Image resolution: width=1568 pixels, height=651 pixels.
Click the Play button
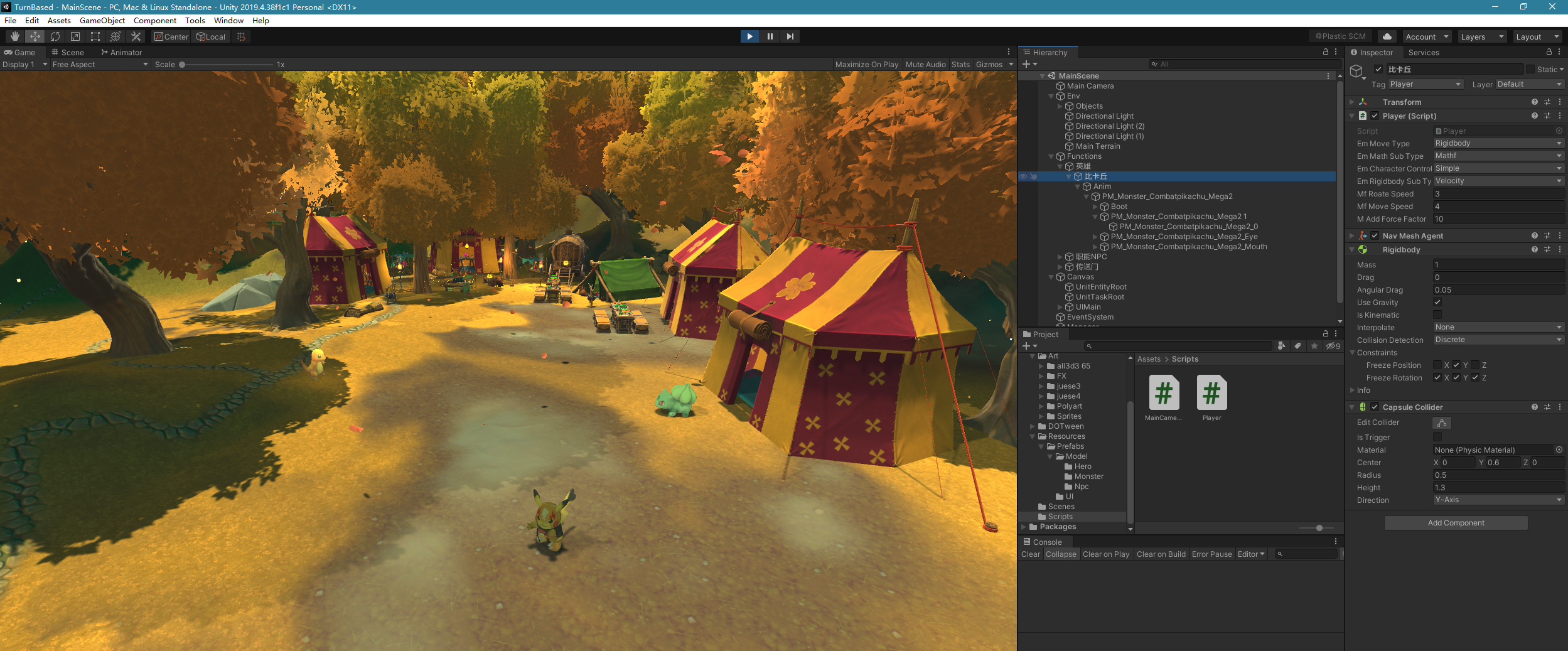click(749, 36)
